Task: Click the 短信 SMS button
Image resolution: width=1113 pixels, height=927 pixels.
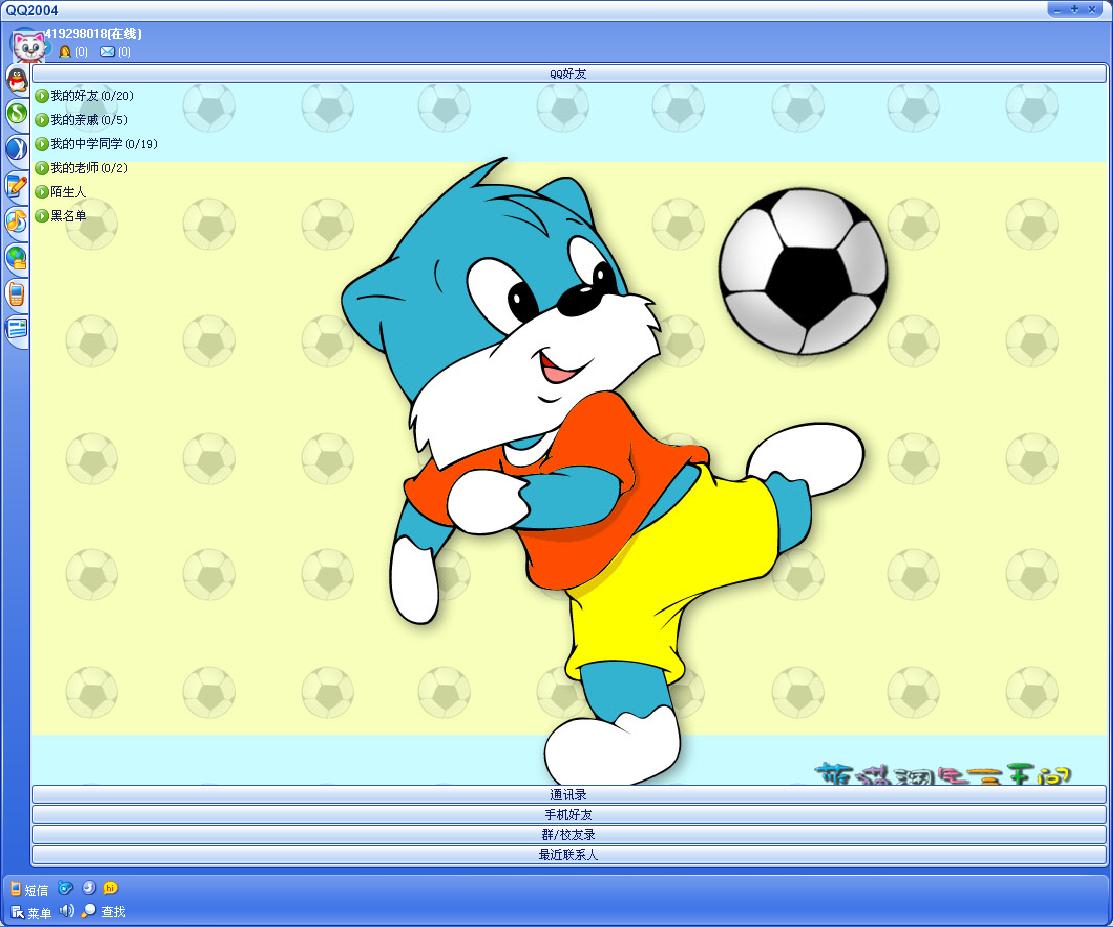Action: 30,889
